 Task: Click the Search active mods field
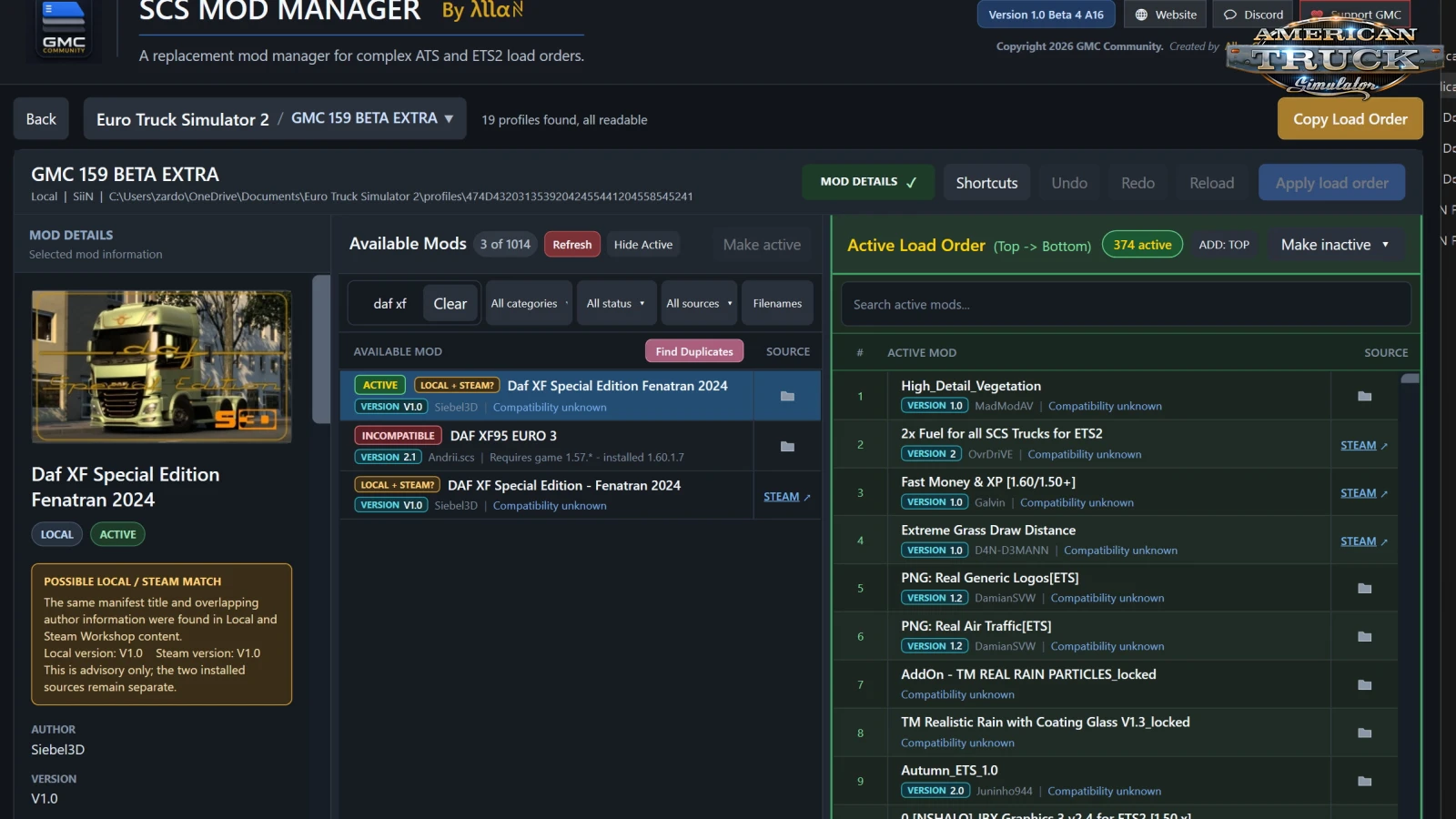1126,304
